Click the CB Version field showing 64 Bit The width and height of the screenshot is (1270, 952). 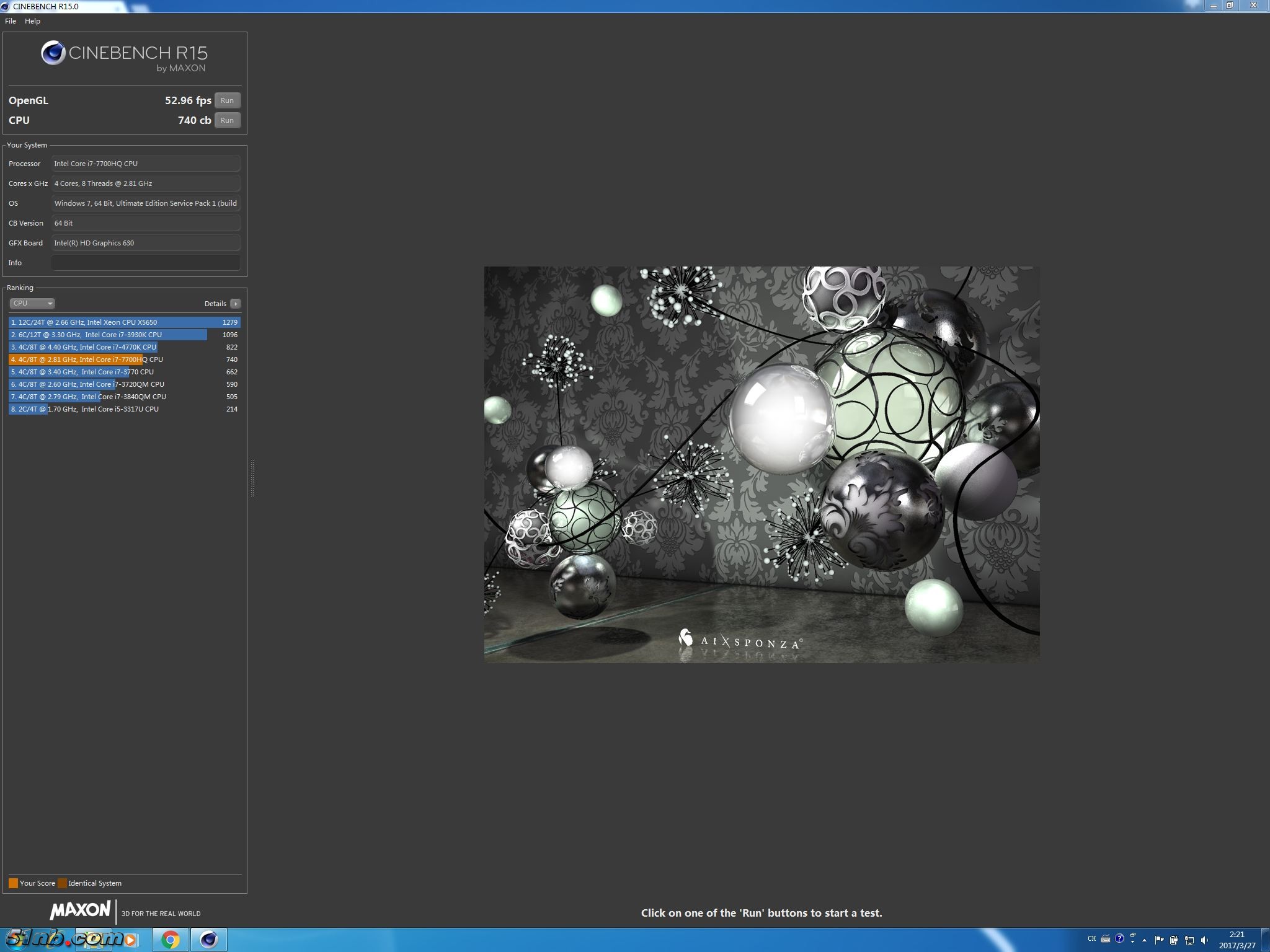(x=145, y=223)
